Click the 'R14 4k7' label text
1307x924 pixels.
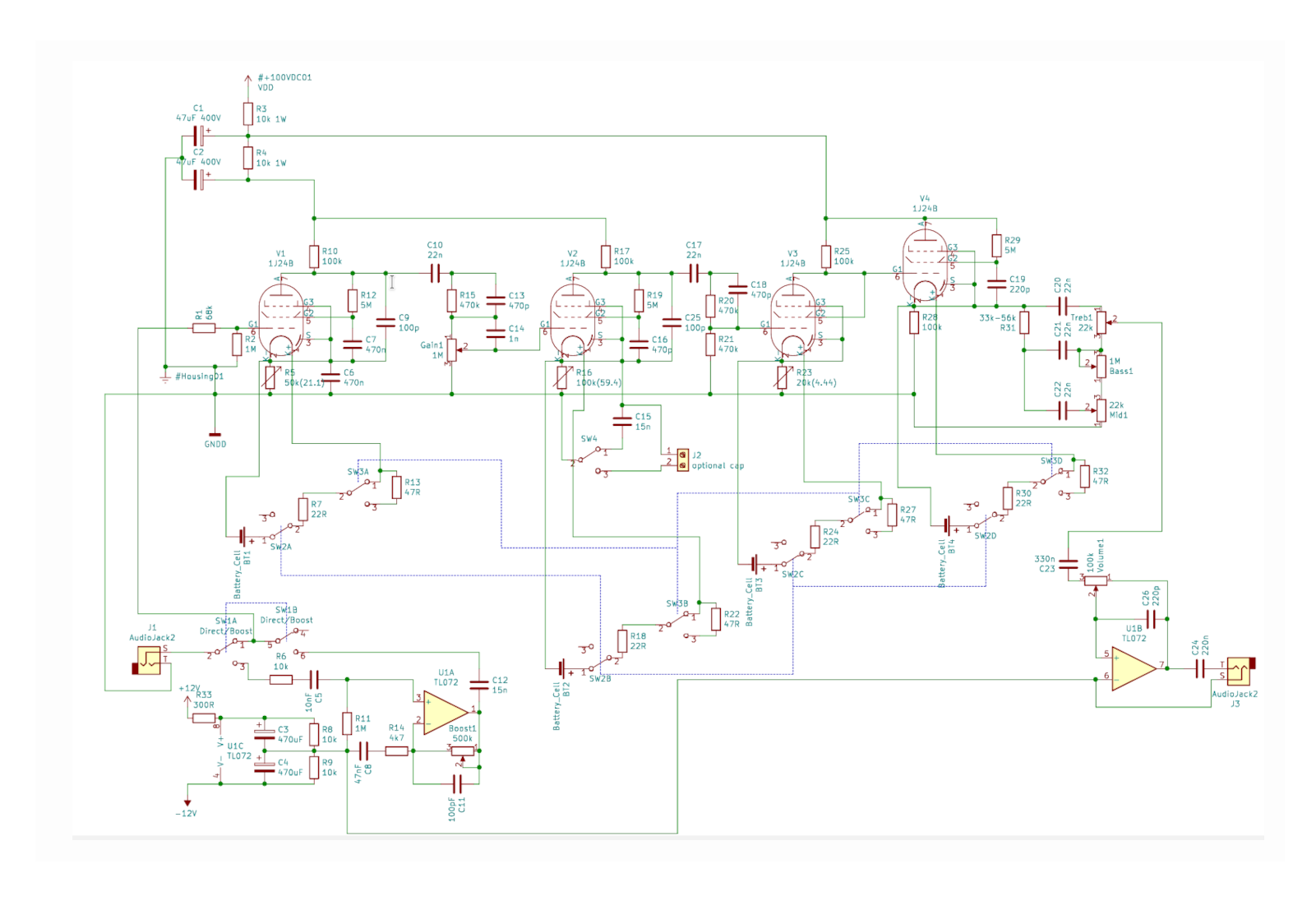(396, 732)
